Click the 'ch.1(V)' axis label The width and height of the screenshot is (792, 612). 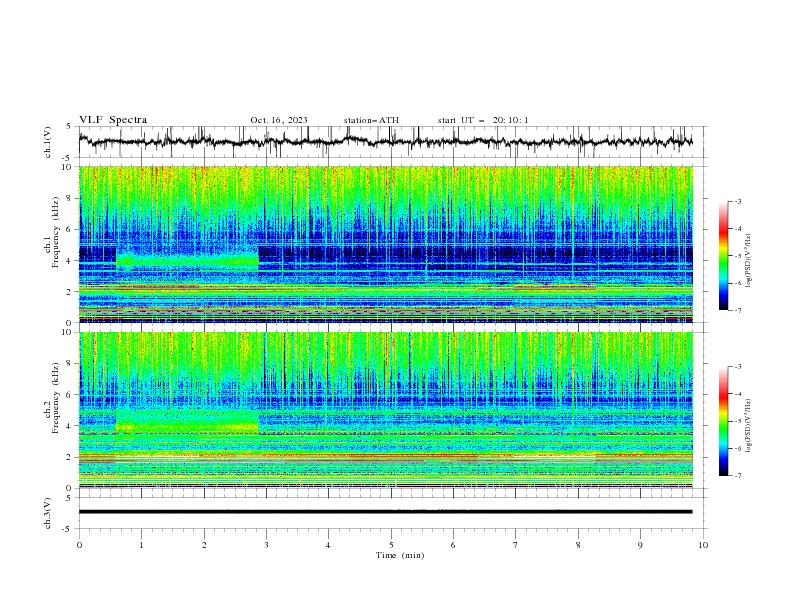click(48, 142)
